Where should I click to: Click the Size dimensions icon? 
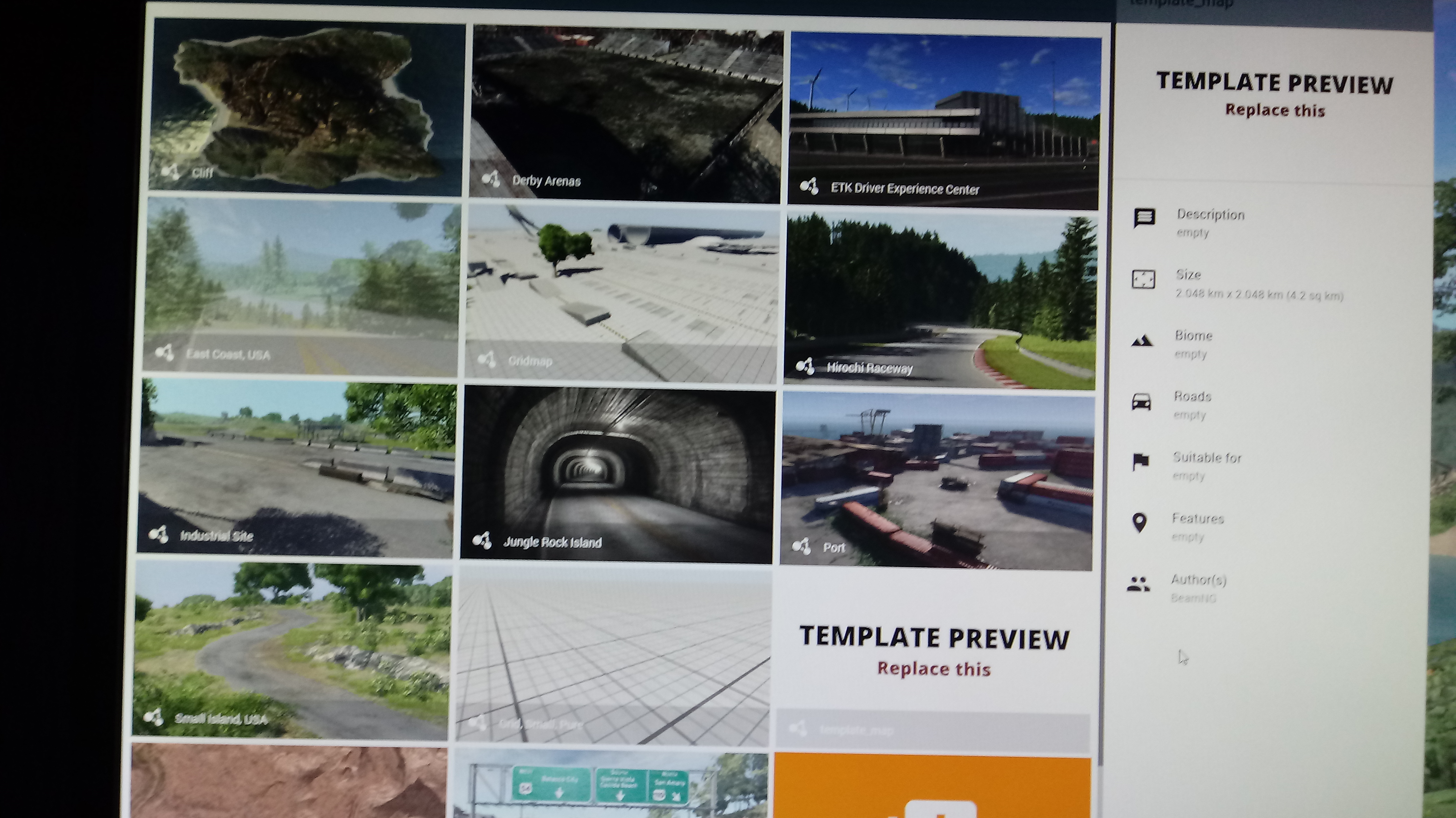pos(1143,279)
